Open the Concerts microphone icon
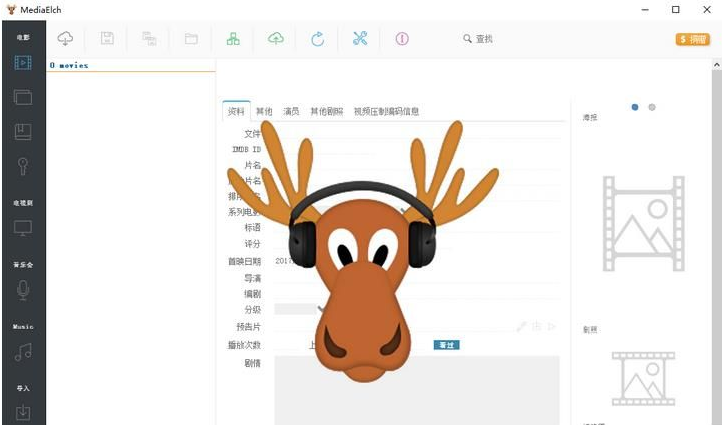 coord(23,290)
